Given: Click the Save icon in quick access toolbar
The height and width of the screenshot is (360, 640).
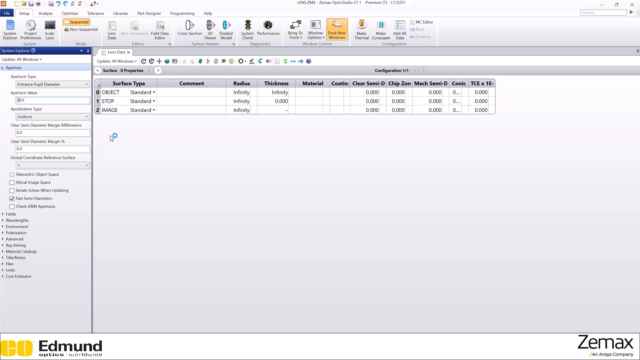Looking at the screenshot, I should [x=31, y=4].
